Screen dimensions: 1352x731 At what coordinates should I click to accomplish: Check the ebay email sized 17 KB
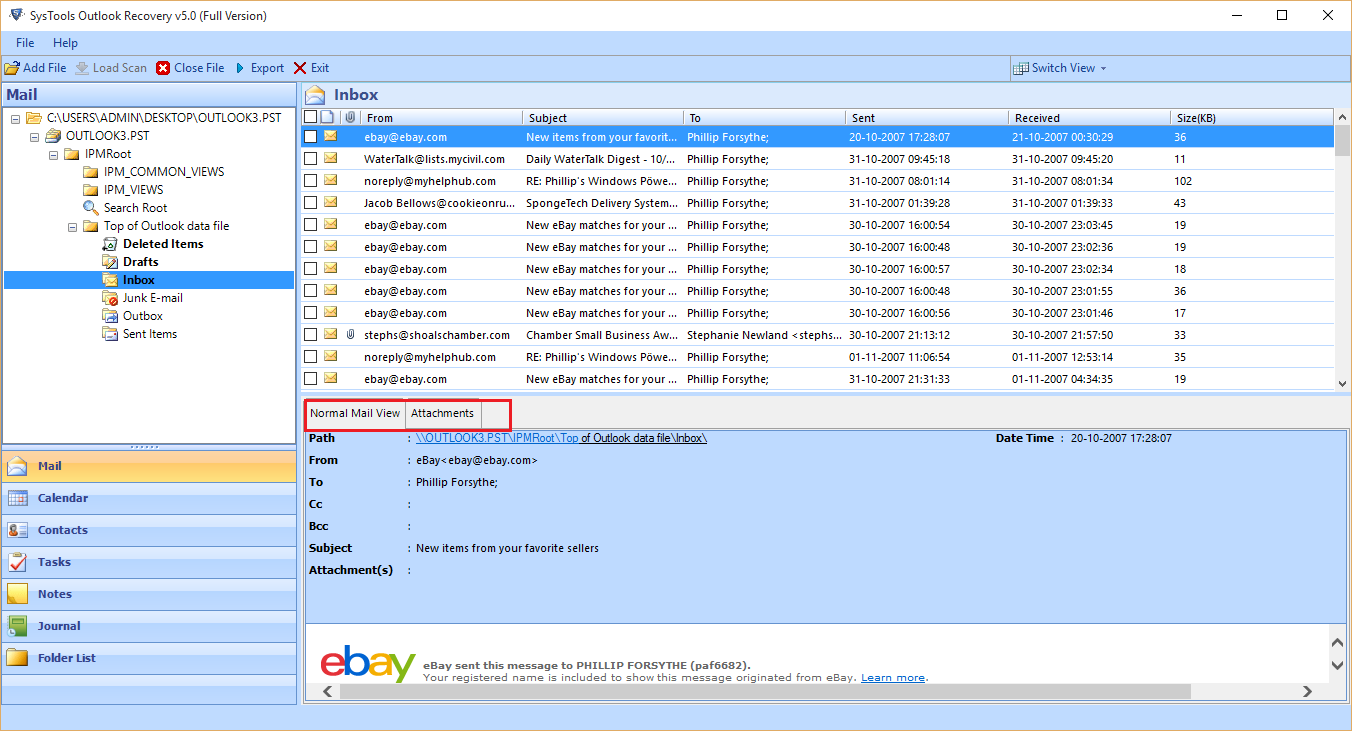pos(310,313)
